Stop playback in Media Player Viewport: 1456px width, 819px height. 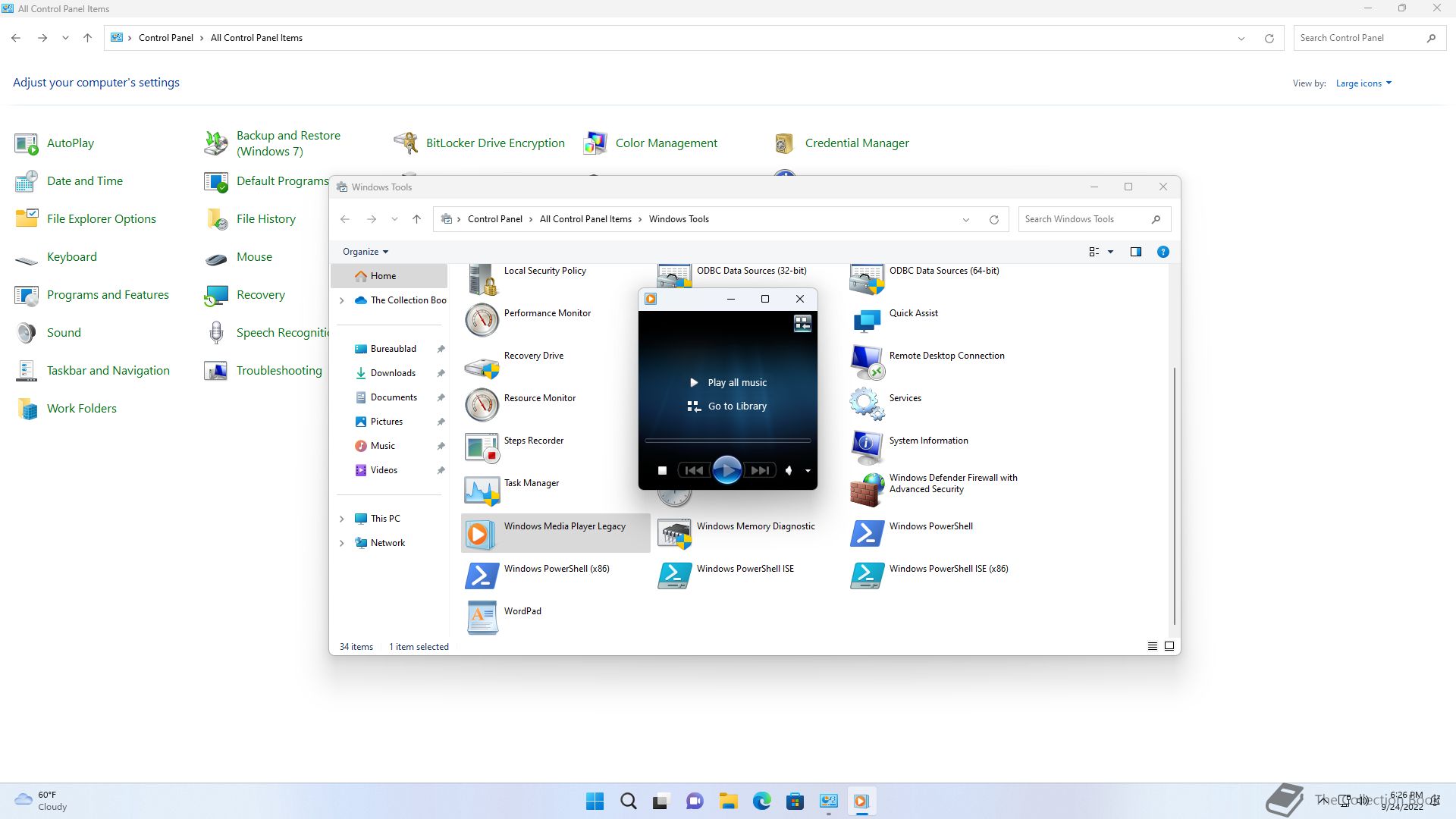coord(662,471)
